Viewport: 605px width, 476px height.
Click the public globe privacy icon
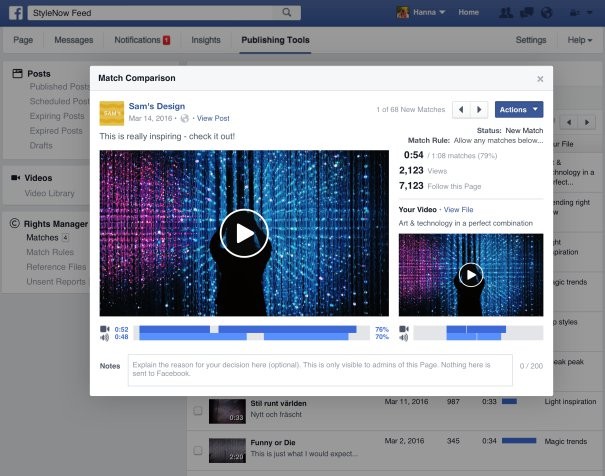(x=185, y=118)
